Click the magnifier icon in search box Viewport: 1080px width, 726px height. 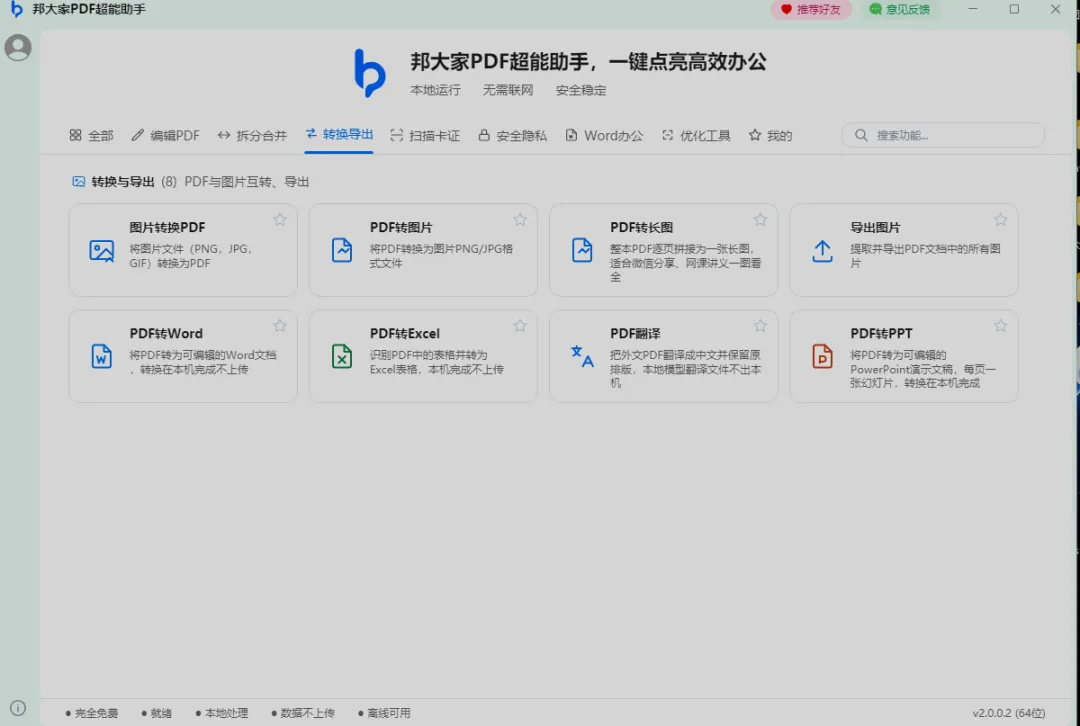pyautogui.click(x=861, y=135)
